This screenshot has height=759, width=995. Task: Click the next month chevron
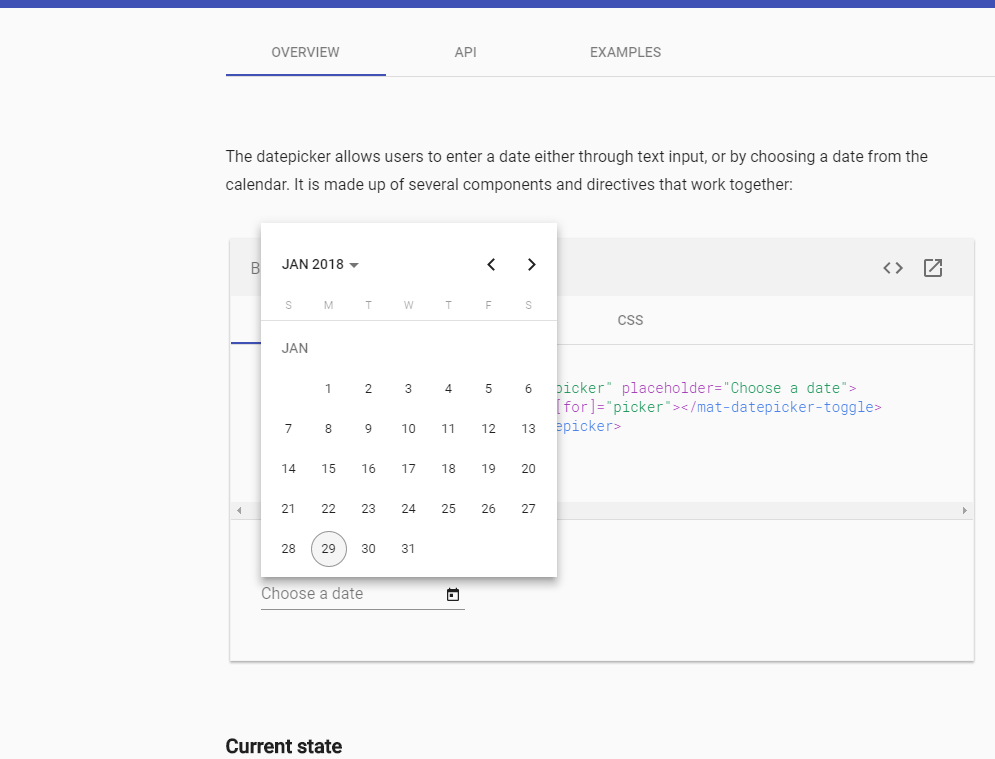click(x=531, y=264)
